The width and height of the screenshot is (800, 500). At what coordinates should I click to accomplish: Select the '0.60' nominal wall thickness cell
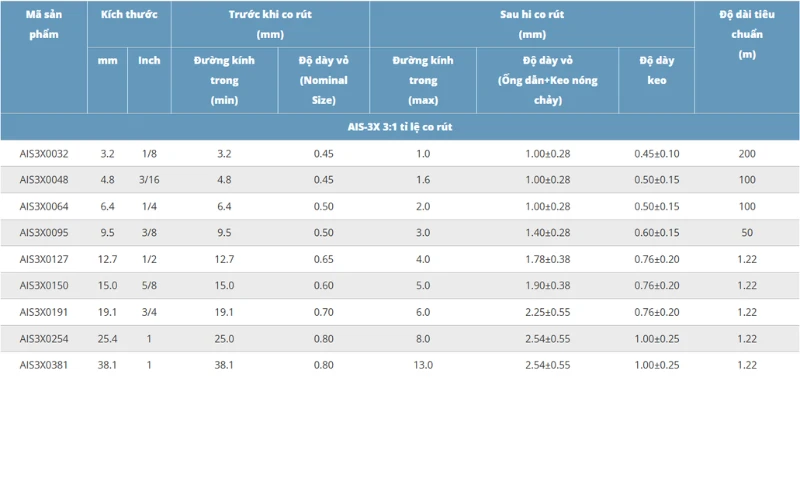point(323,285)
